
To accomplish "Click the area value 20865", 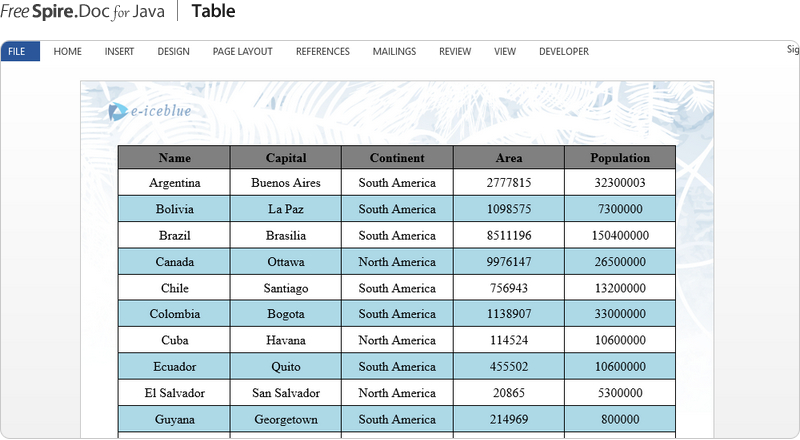I will [x=509, y=393].
